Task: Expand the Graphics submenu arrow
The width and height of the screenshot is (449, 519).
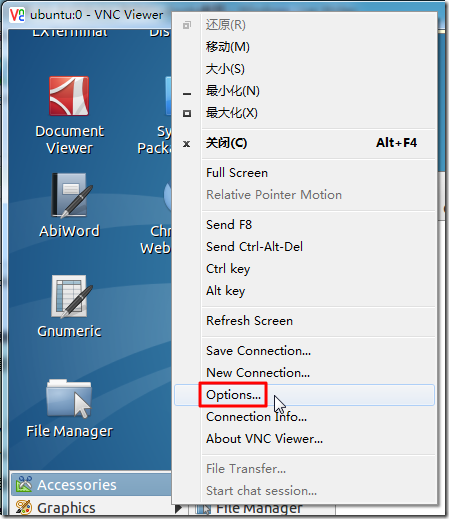Action: point(178,508)
